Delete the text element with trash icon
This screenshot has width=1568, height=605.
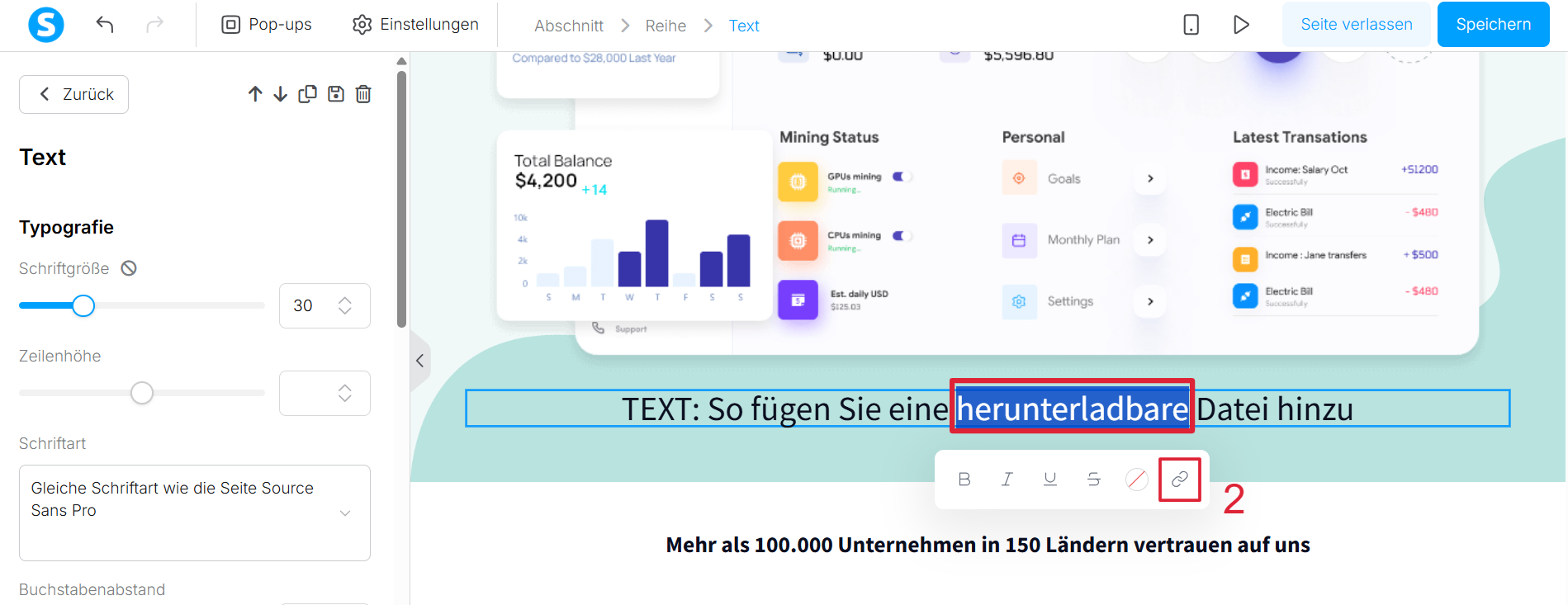tap(363, 94)
